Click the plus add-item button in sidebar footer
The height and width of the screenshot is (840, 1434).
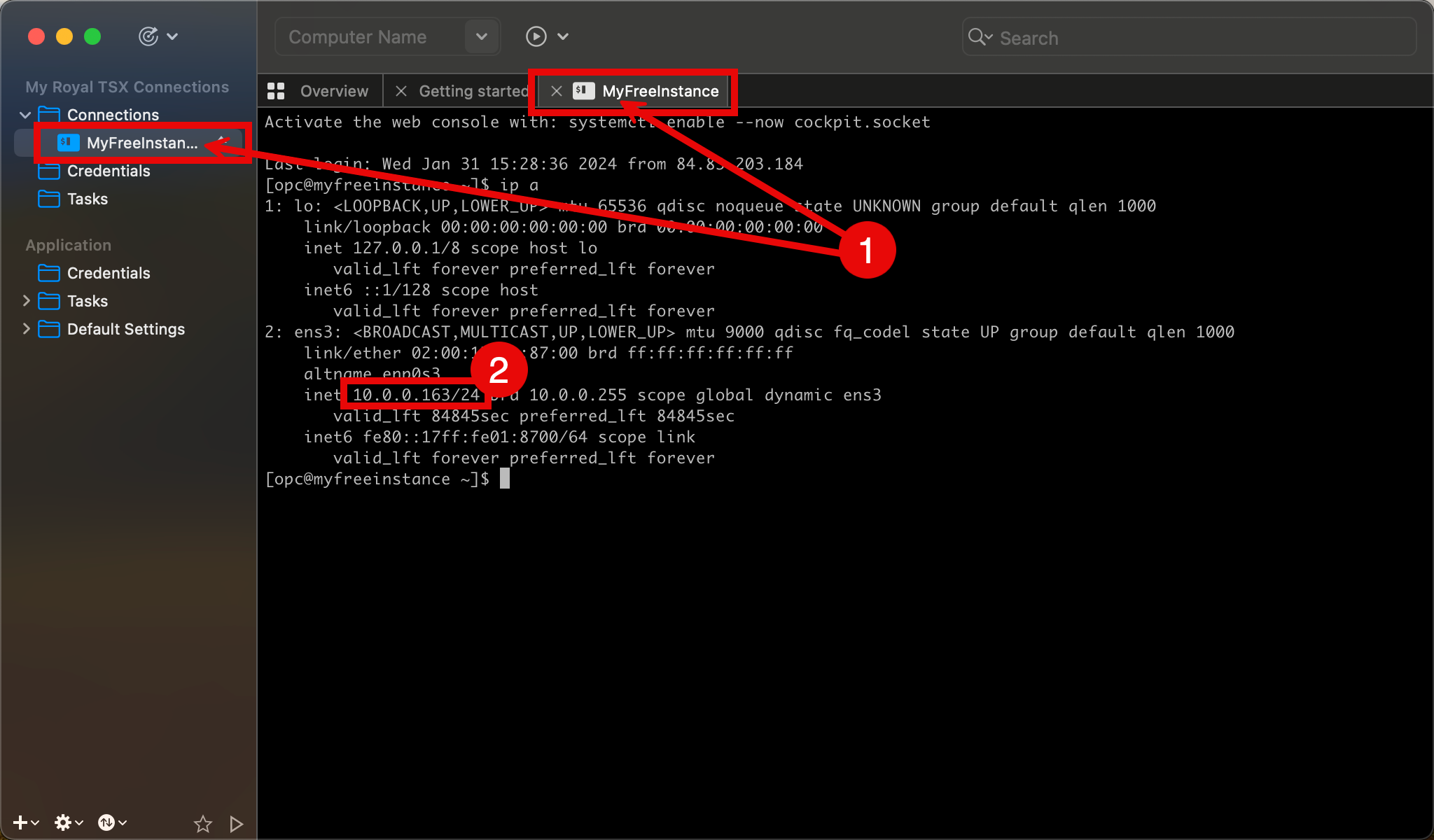pos(20,822)
